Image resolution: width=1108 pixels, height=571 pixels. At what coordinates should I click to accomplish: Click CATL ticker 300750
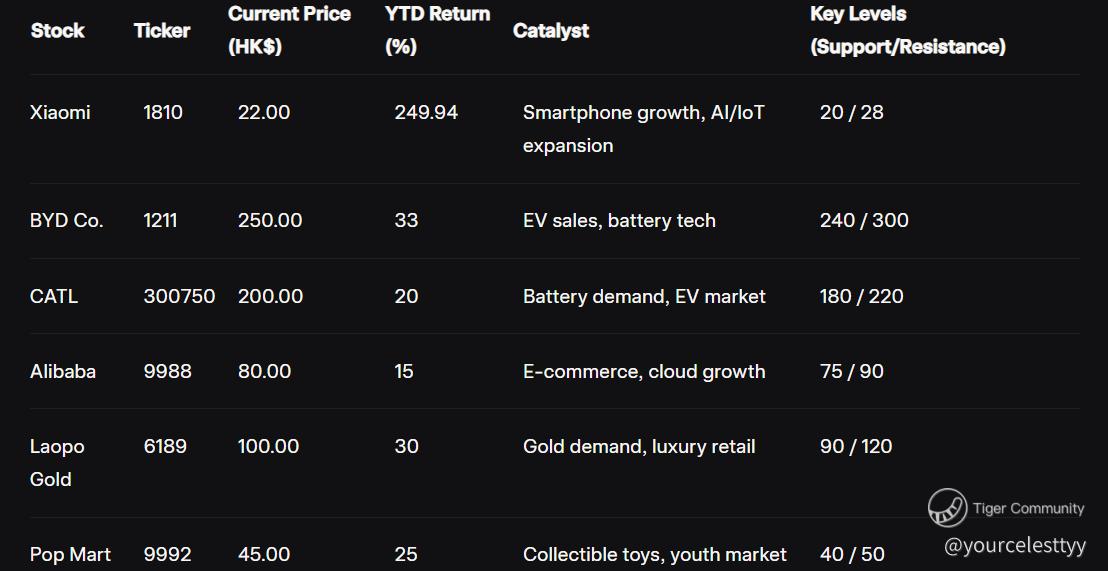[179, 296]
